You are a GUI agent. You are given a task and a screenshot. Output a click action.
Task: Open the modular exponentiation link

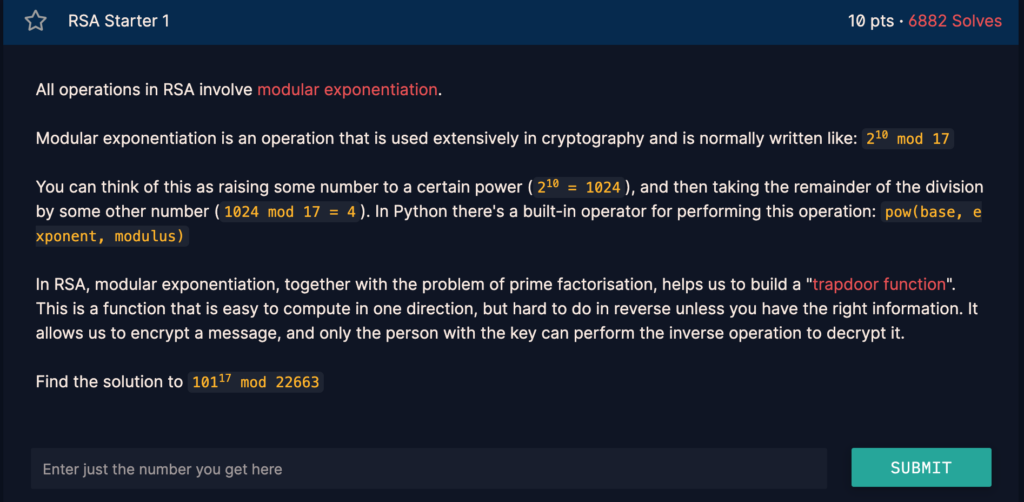tap(347, 90)
